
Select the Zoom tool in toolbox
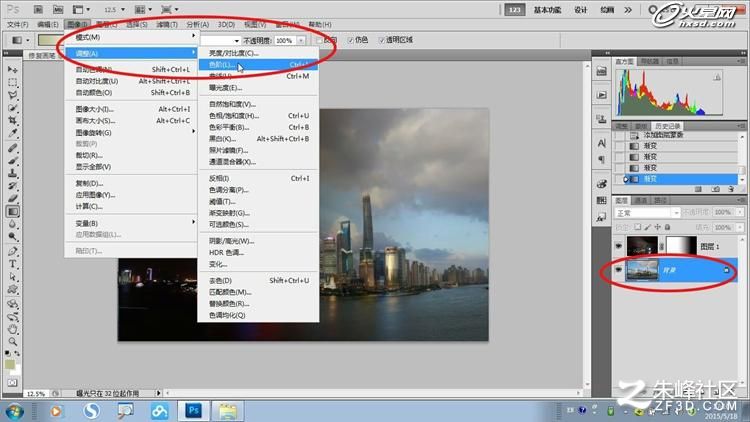pyautogui.click(x=12, y=342)
